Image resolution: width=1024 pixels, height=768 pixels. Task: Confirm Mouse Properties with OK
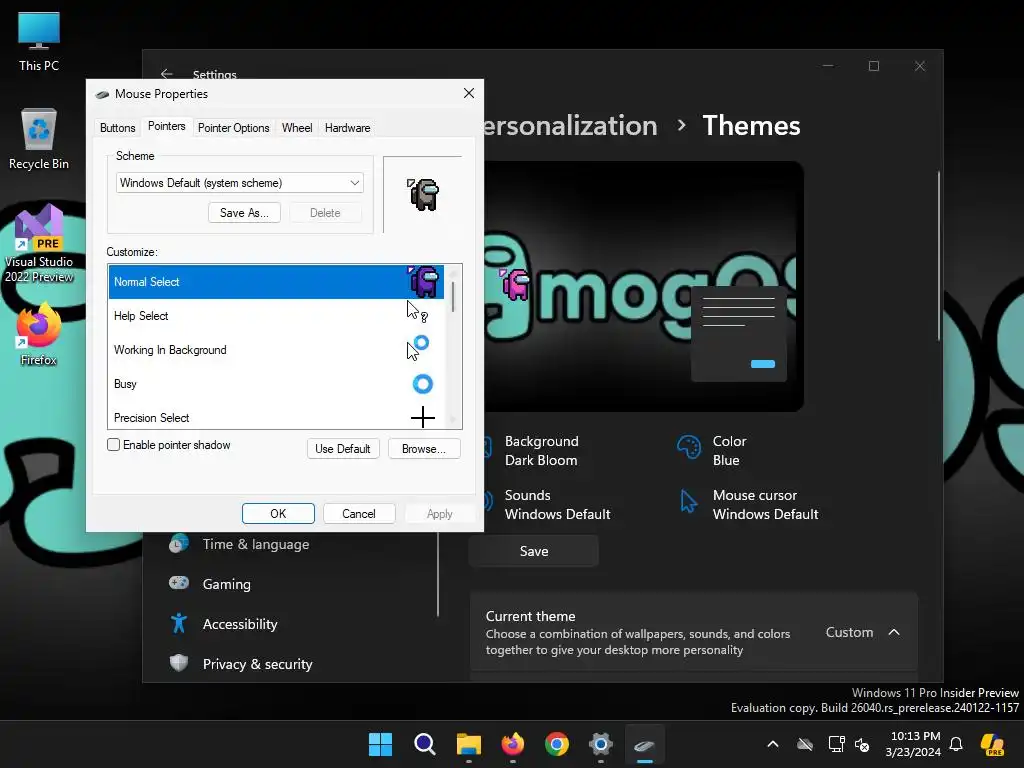point(278,513)
